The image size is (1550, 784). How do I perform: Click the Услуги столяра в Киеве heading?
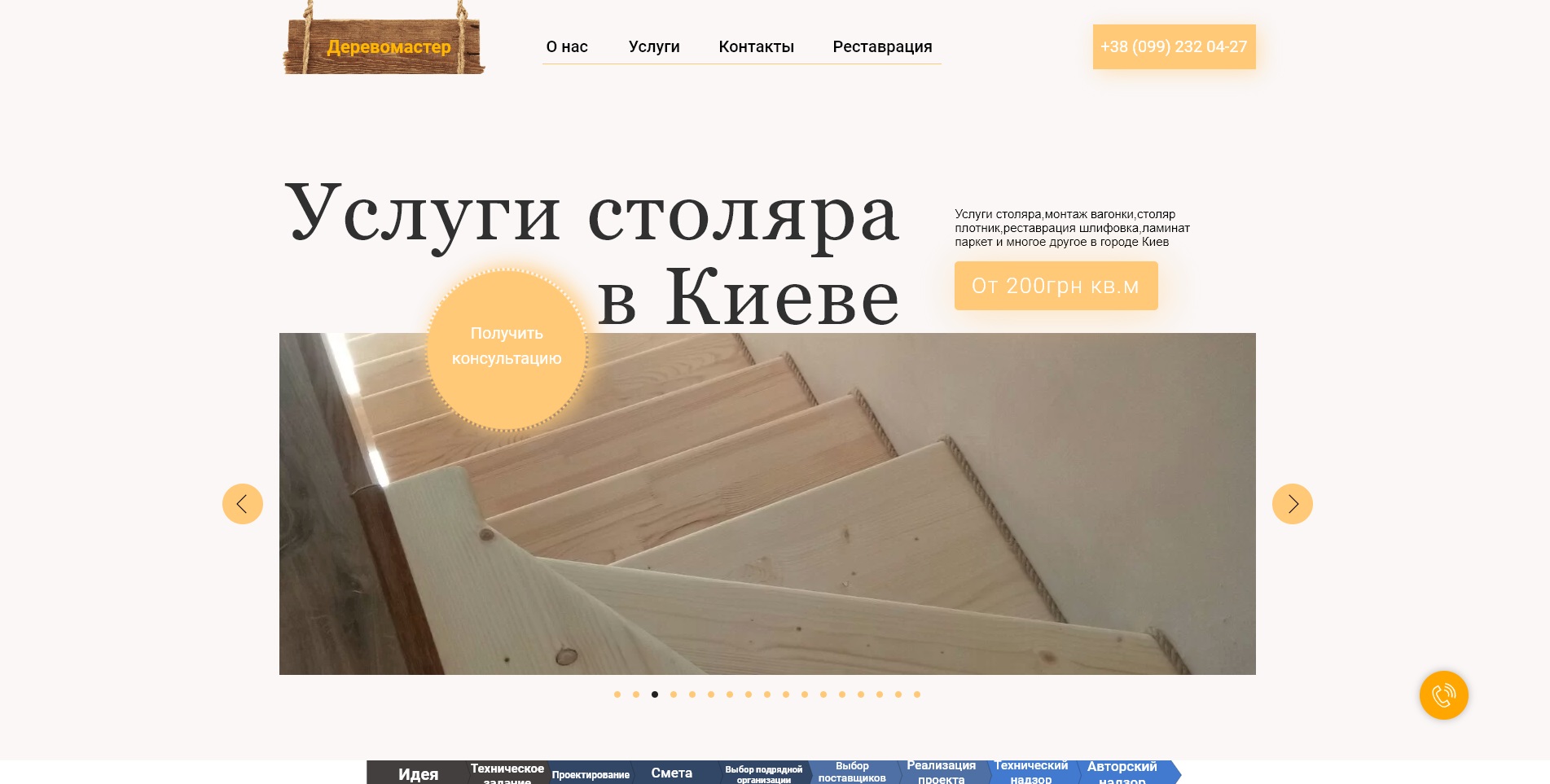(x=592, y=254)
